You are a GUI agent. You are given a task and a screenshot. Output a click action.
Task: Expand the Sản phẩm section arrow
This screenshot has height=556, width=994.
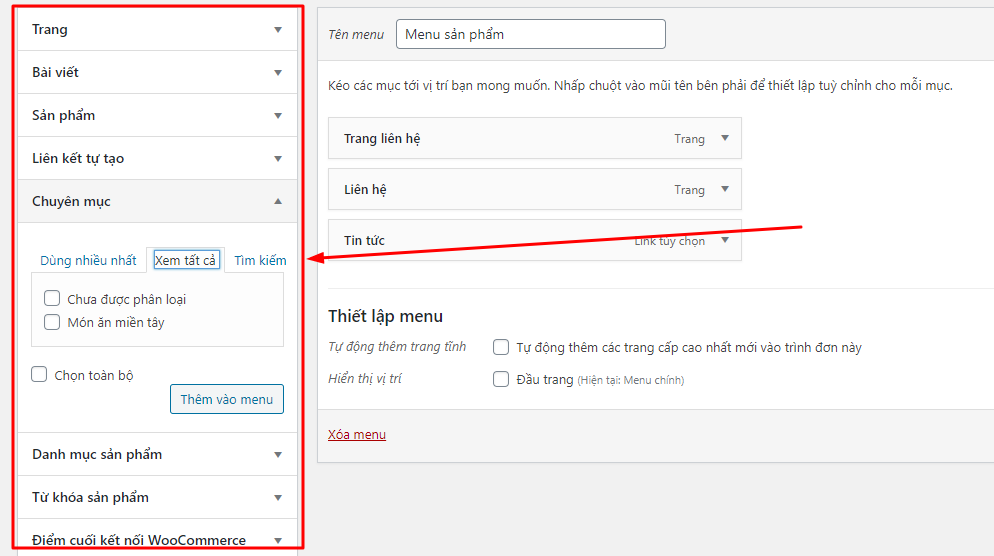coord(278,116)
